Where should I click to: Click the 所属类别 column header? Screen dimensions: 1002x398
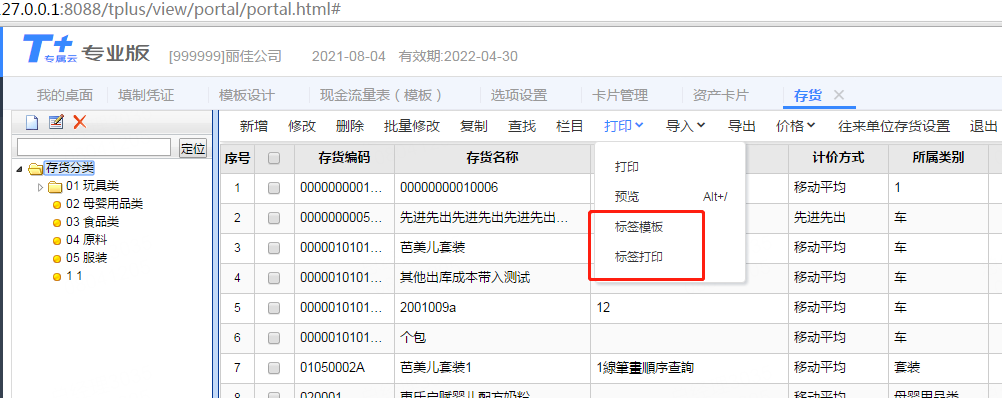pos(938,158)
